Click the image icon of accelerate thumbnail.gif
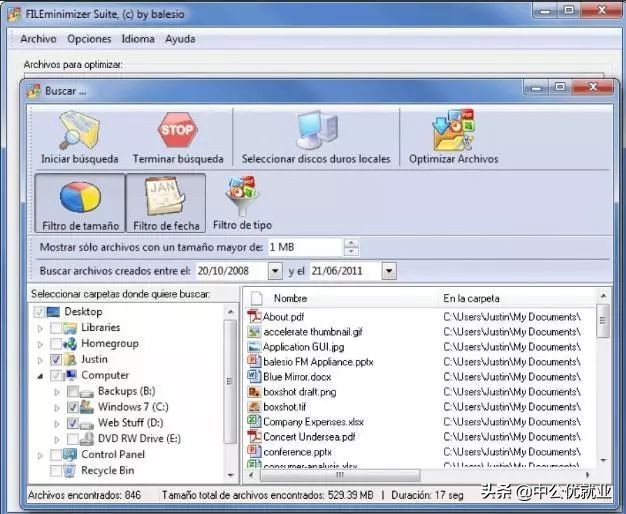The height and width of the screenshot is (514, 626). coord(254,332)
